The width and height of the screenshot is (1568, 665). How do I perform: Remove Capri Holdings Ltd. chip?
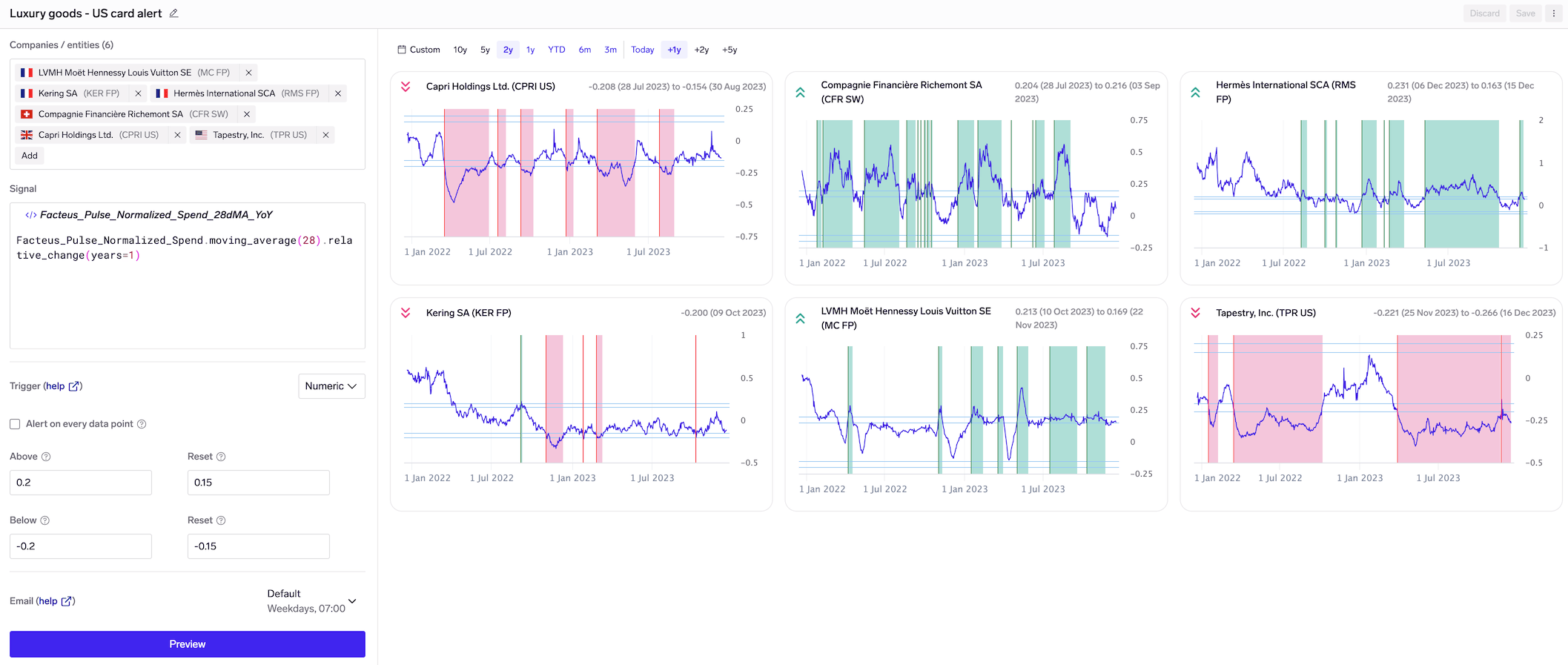pos(177,135)
